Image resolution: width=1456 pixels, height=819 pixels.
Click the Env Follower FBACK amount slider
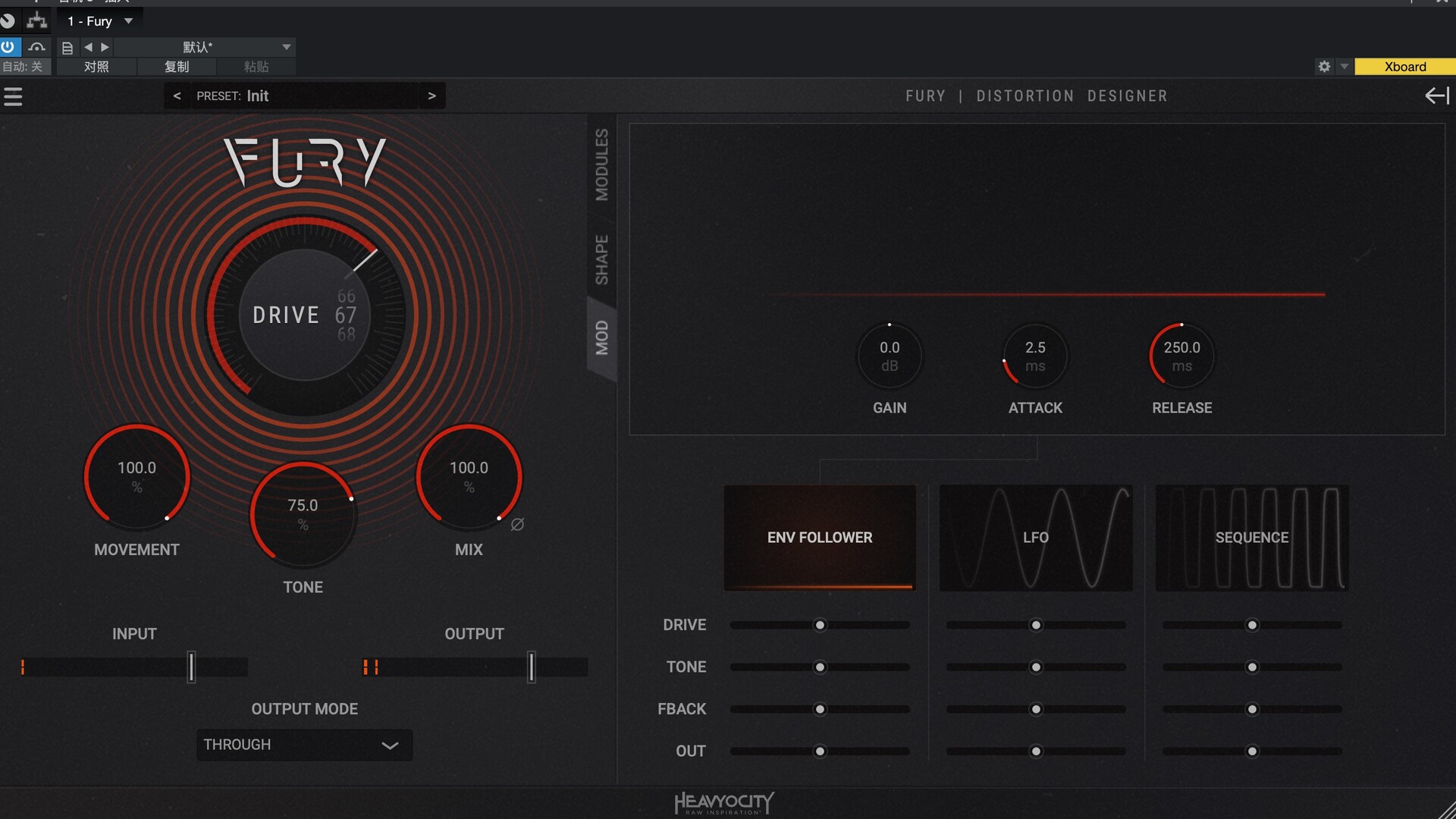pos(820,709)
